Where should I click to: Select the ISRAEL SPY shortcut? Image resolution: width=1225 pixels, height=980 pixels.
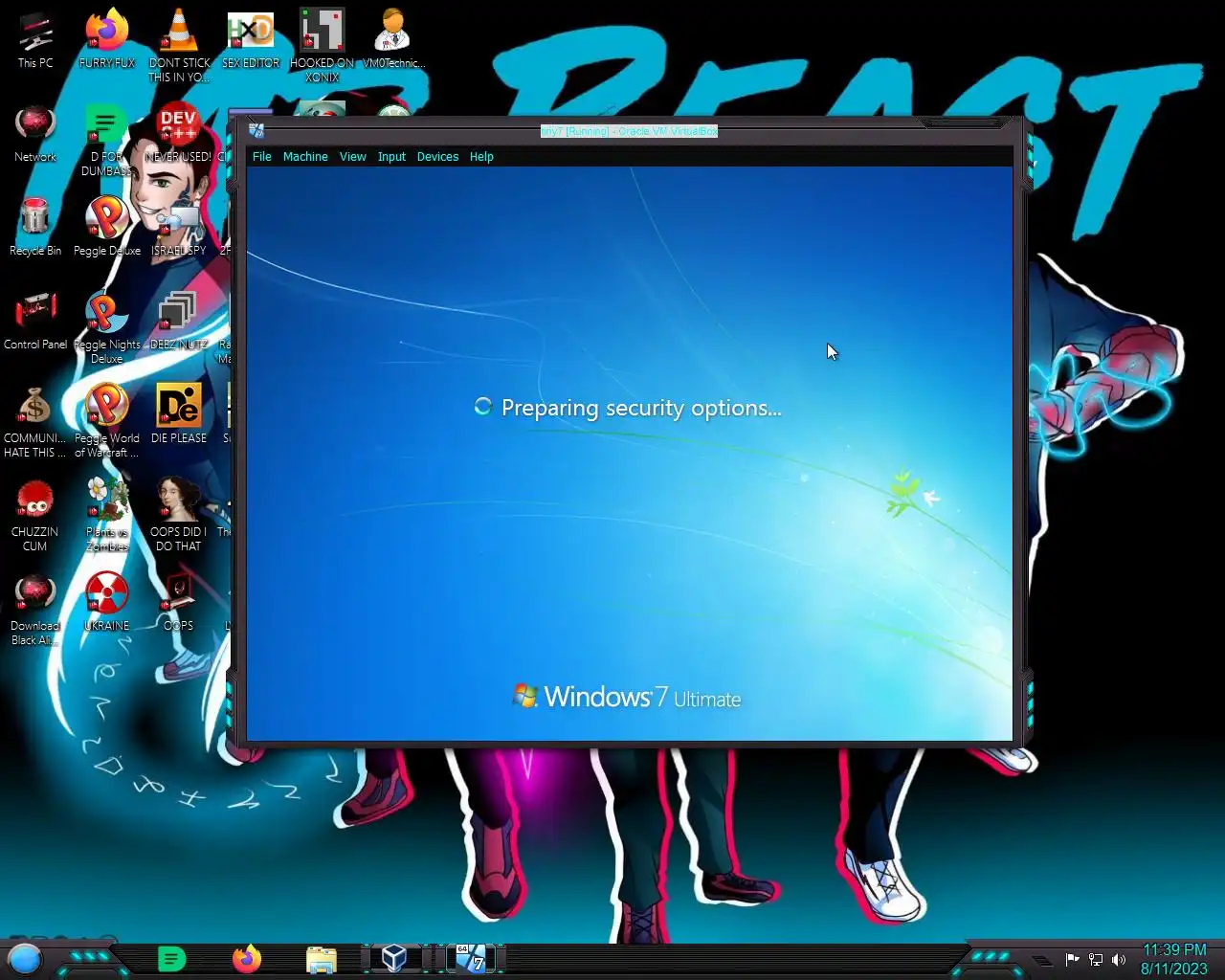(x=179, y=227)
